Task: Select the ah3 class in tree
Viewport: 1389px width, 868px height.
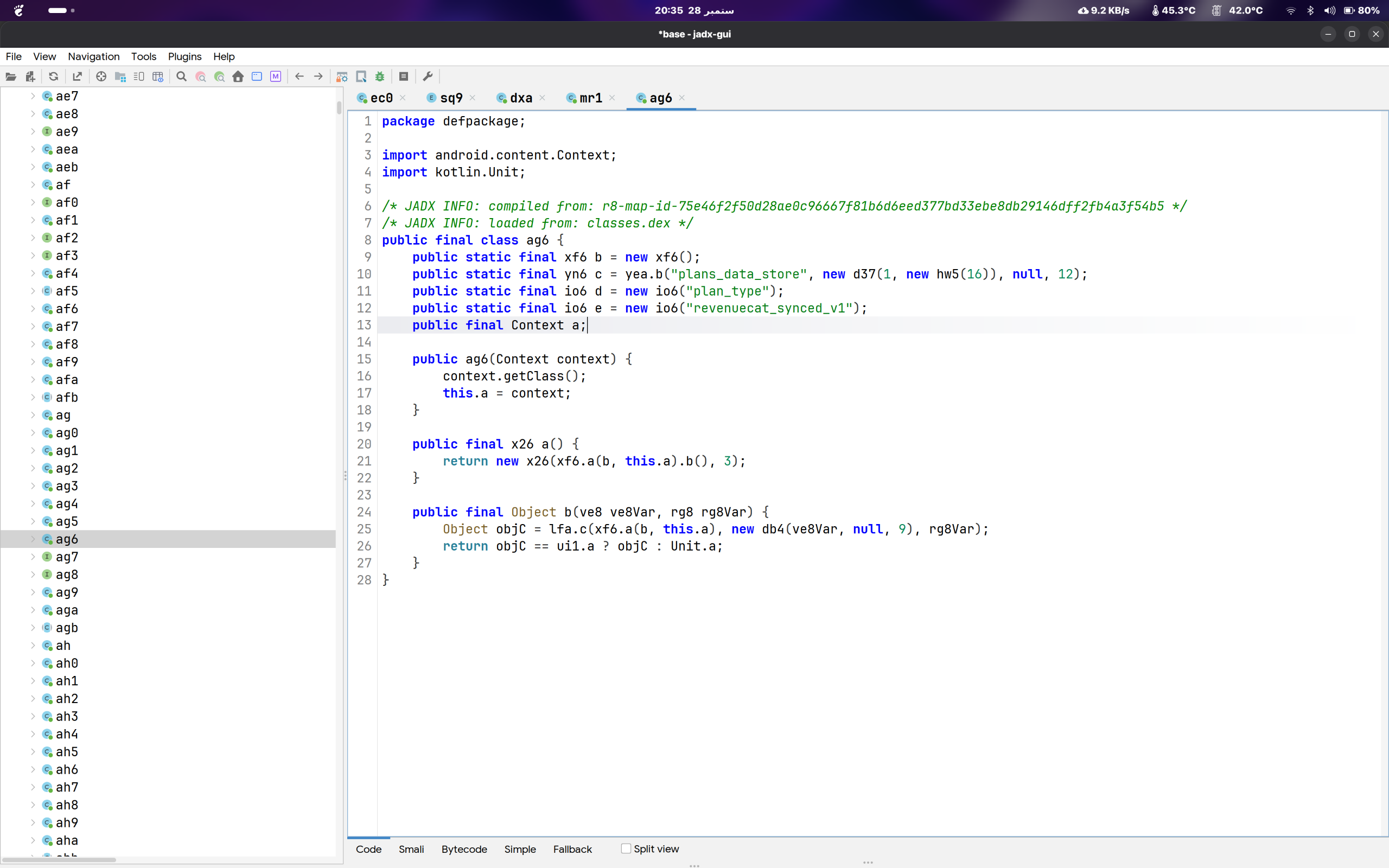Action: 67,717
